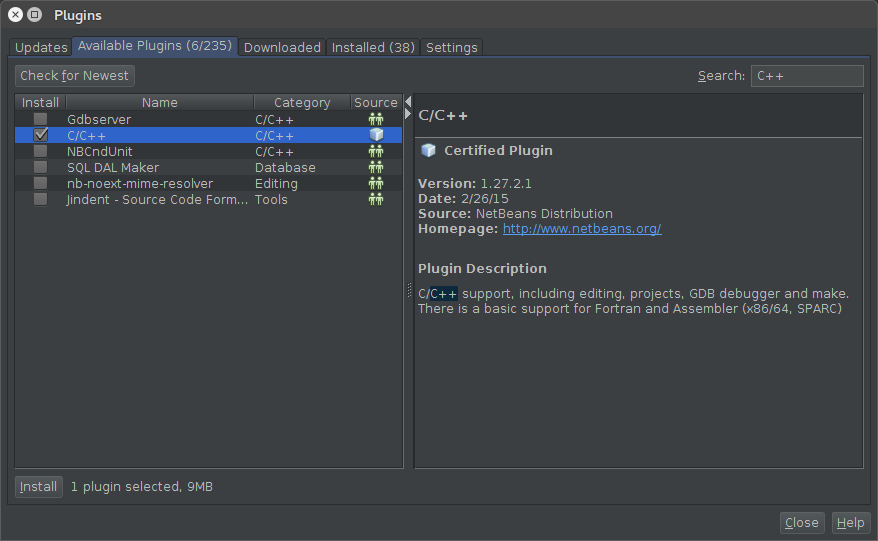Image resolution: width=878 pixels, height=541 pixels.
Task: Sort by the Install column header
Action: pyautogui.click(x=40, y=102)
